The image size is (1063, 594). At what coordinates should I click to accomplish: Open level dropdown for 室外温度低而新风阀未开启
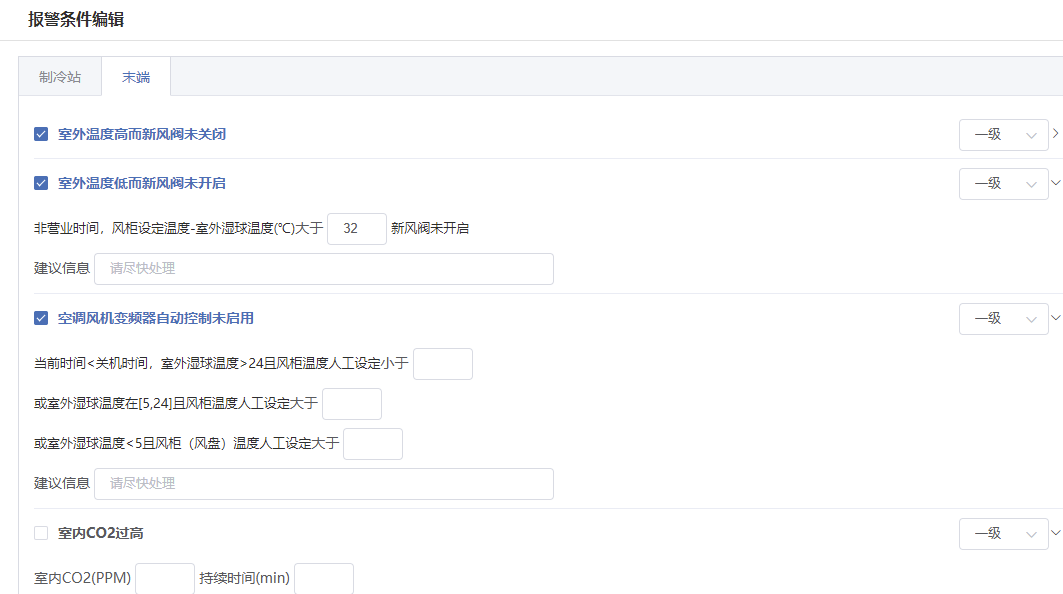coord(1003,183)
